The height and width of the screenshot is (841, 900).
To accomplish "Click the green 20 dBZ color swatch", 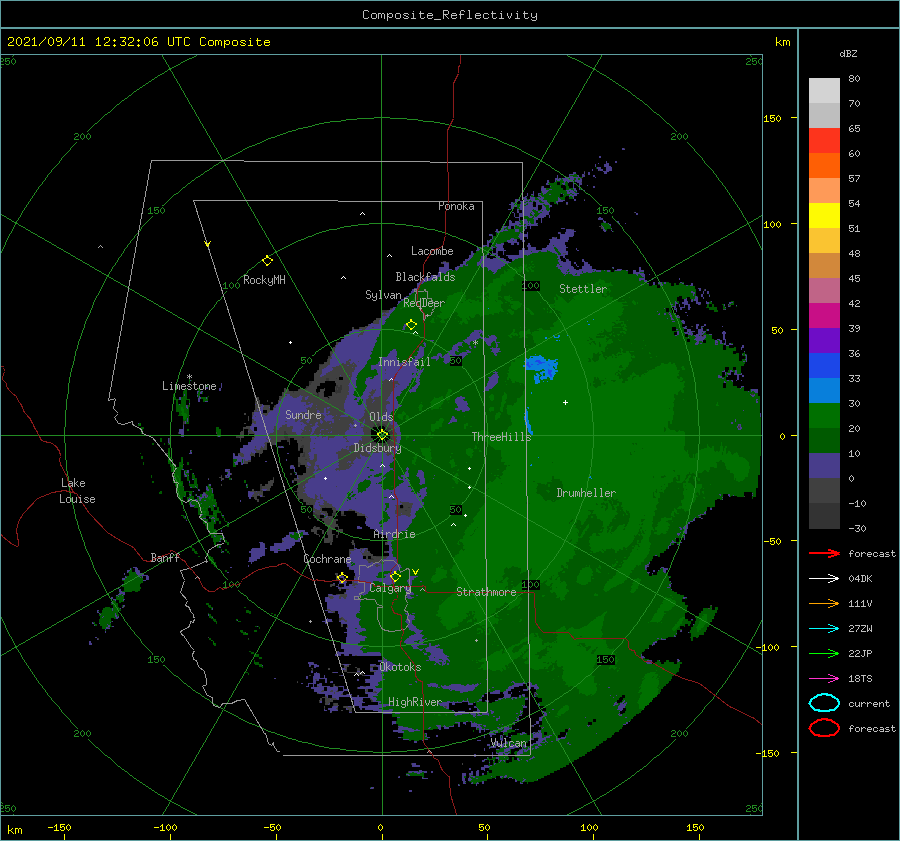I will [824, 415].
